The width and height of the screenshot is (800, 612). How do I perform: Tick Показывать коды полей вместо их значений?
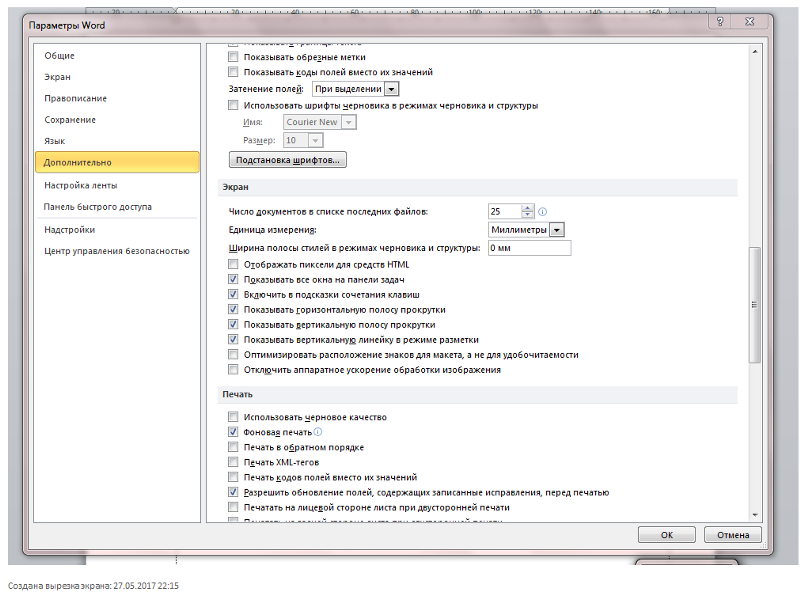tap(233, 72)
